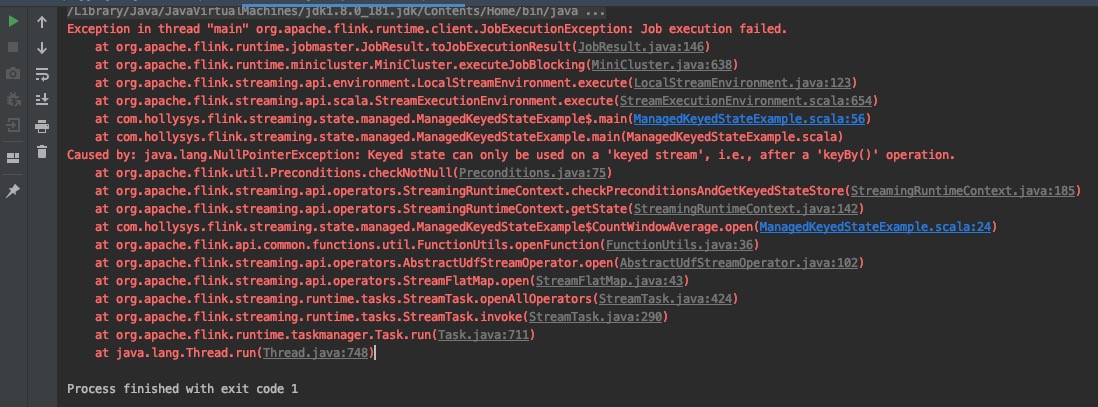Open the FunctionUtils.java:36 link
Image resolution: width=1098 pixels, height=407 pixels.
pos(679,245)
